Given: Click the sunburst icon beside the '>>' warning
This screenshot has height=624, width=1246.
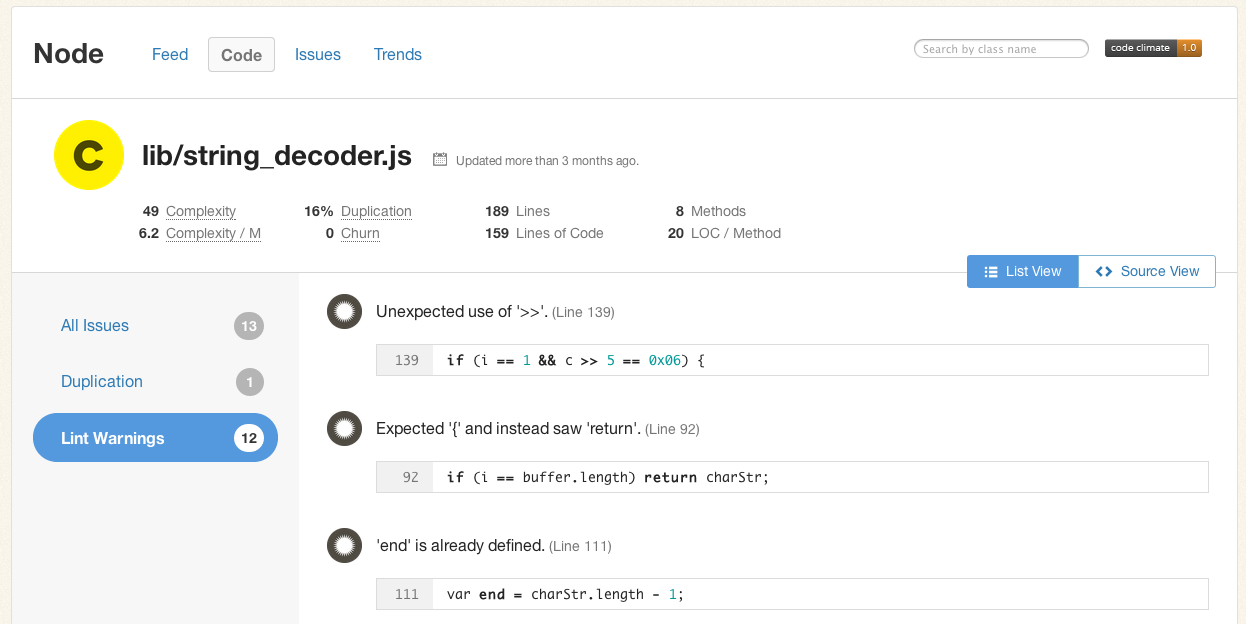Looking at the screenshot, I should (344, 311).
